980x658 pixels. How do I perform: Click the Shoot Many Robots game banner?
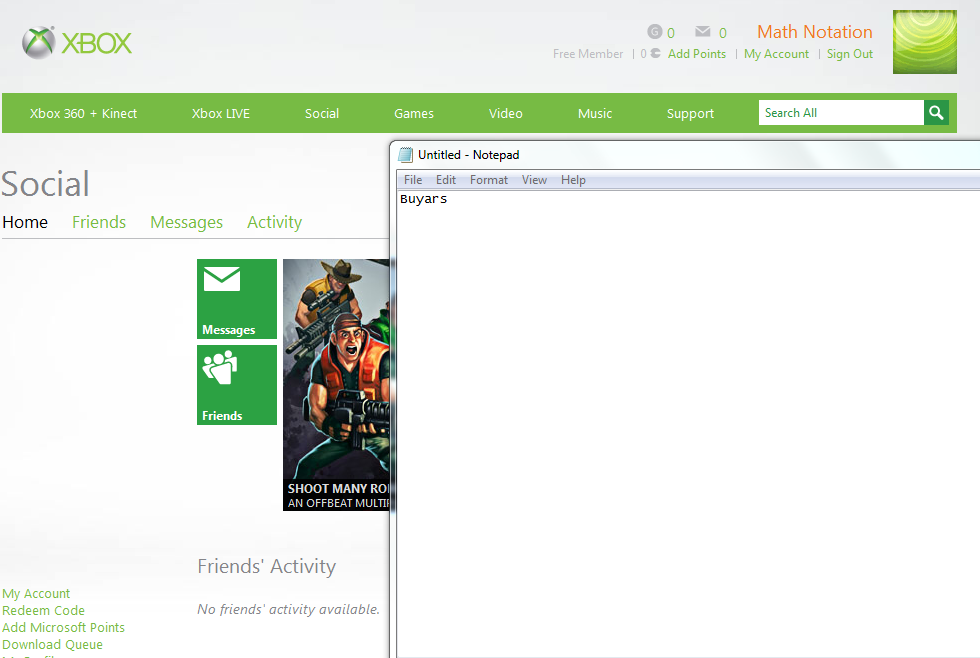pyautogui.click(x=336, y=384)
